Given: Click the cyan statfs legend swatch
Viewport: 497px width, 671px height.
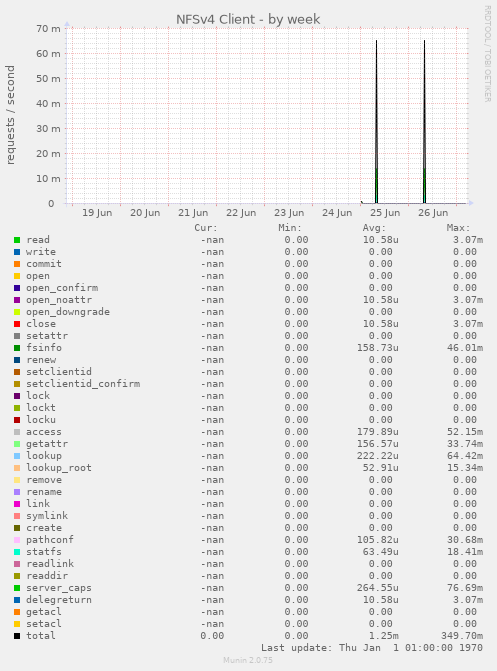Looking at the screenshot, I should click(17, 552).
